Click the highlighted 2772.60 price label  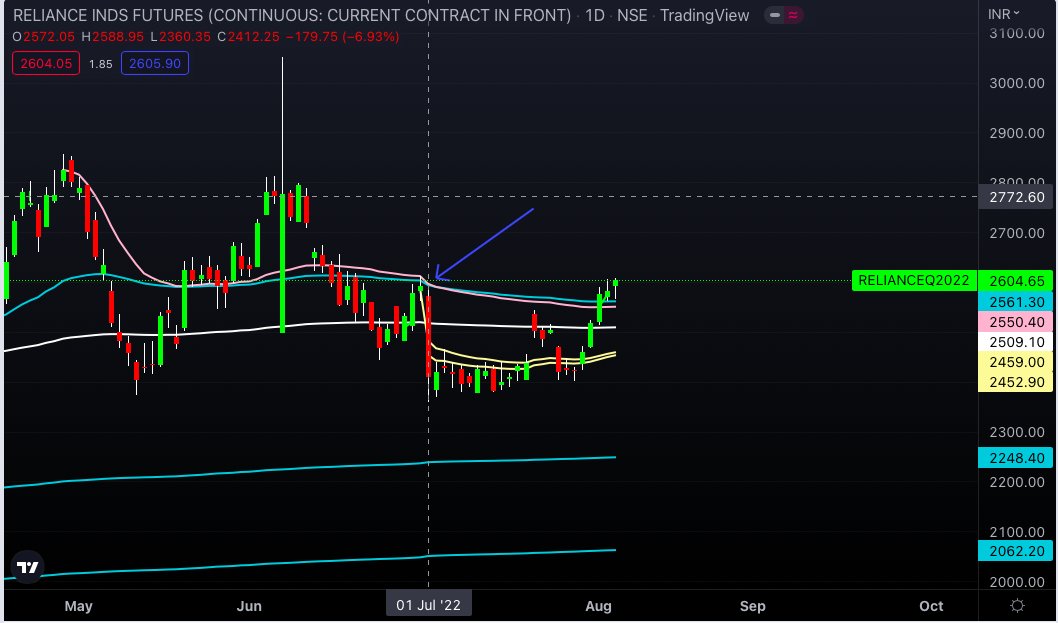point(1015,197)
